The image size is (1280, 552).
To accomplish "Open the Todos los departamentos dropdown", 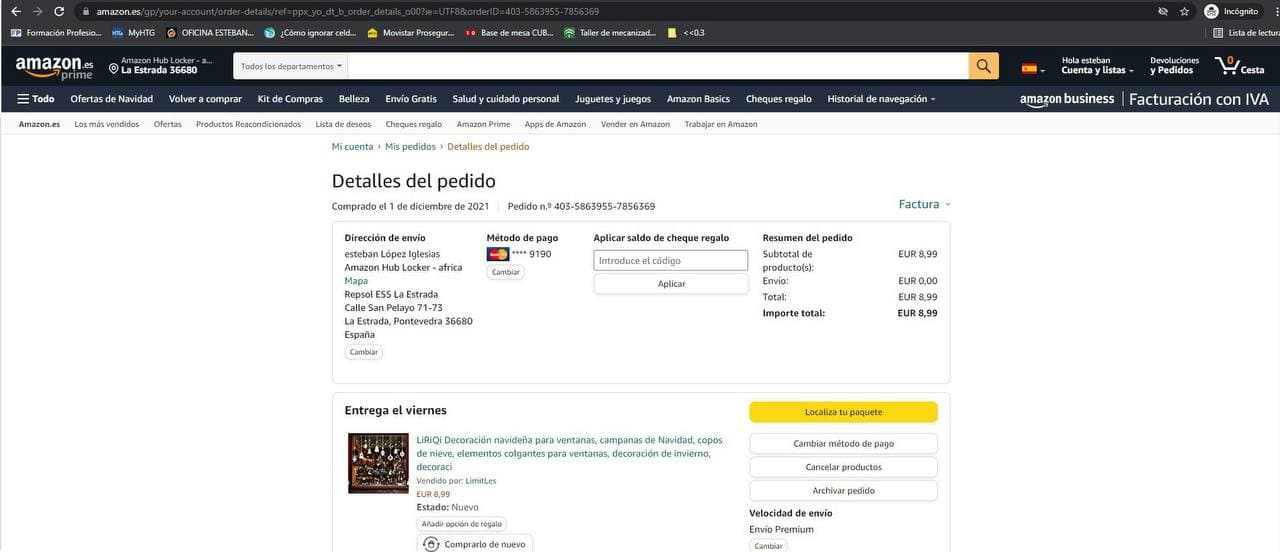I will click(291, 66).
